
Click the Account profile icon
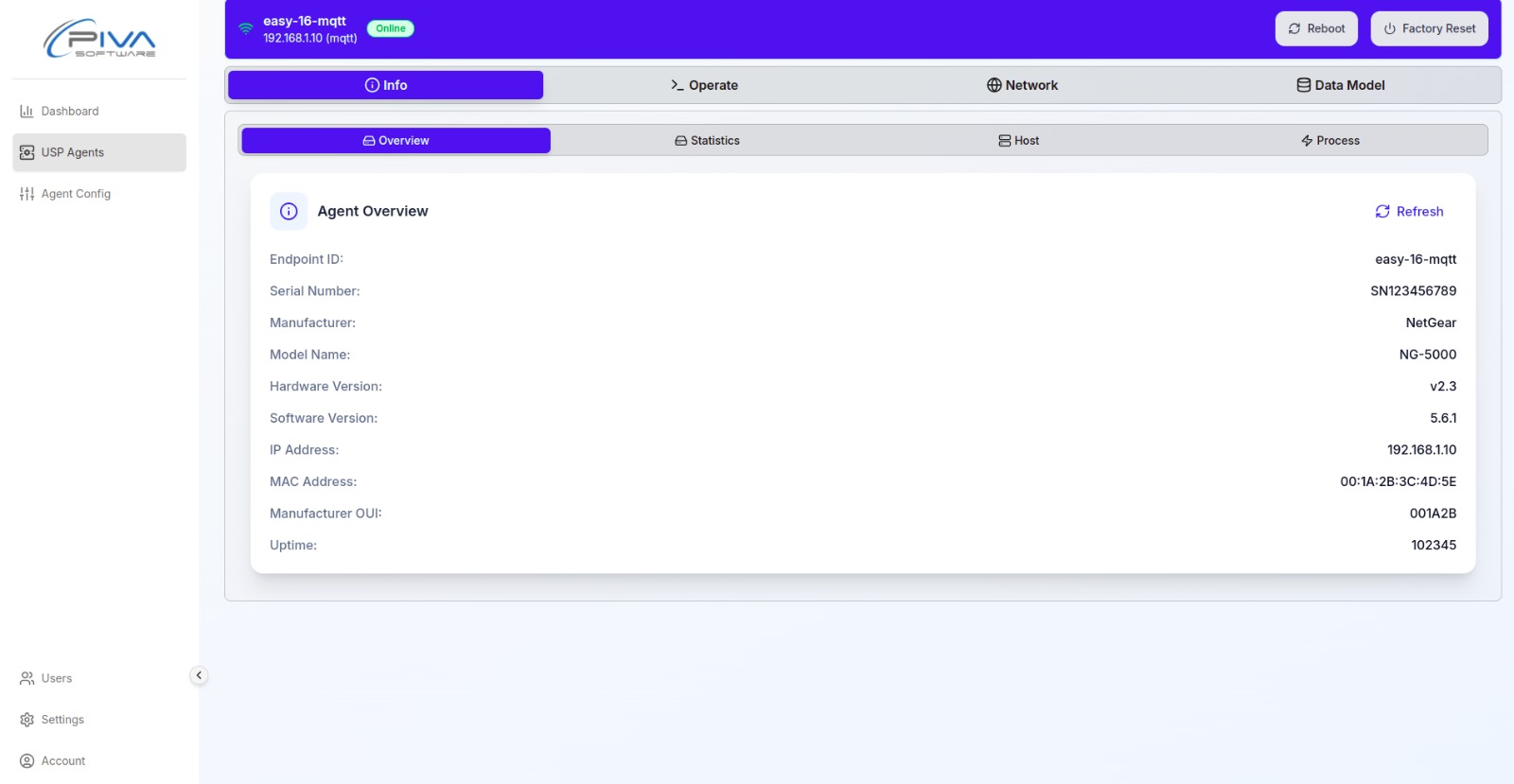(x=26, y=761)
